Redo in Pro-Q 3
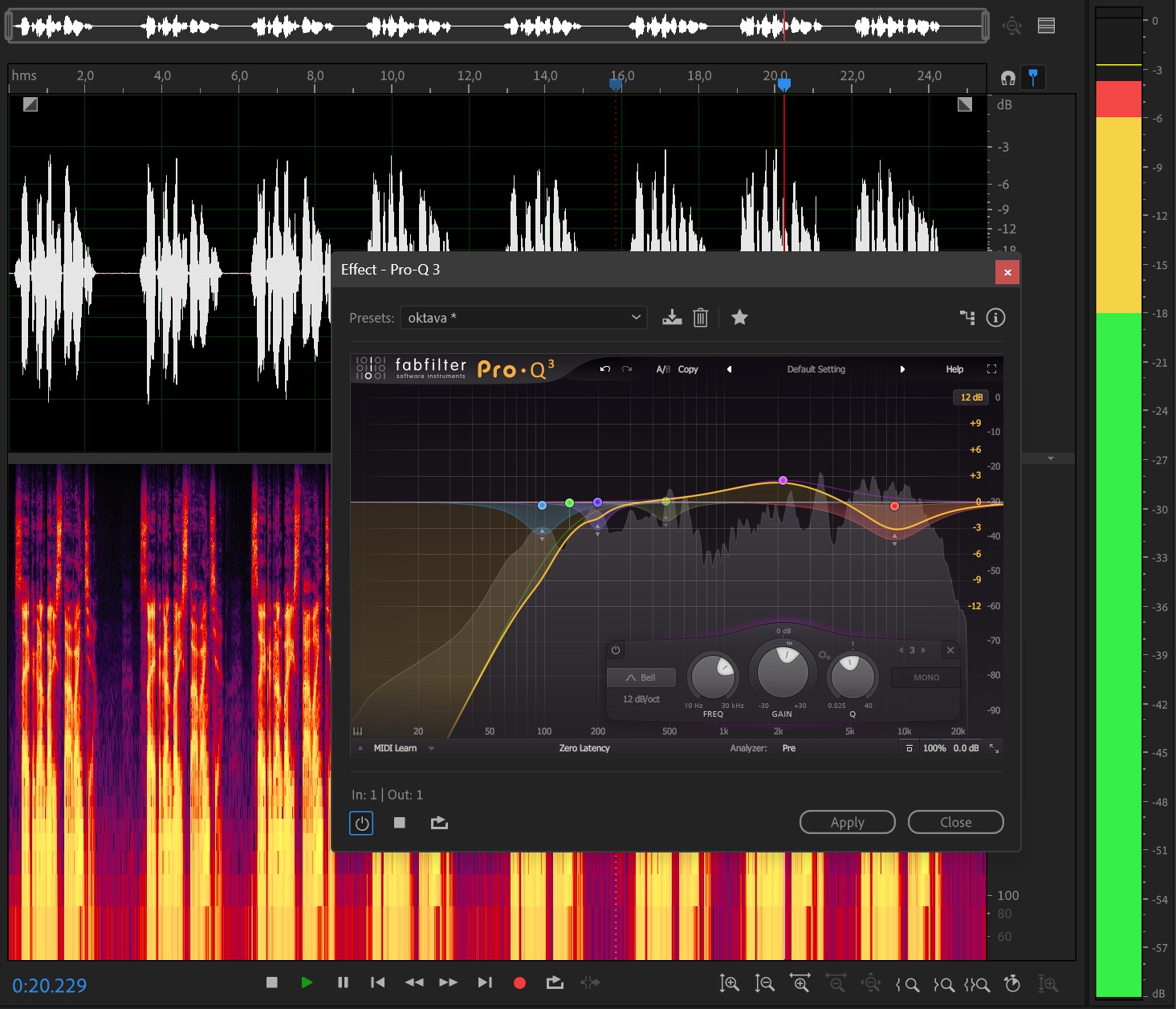 pos(627,369)
